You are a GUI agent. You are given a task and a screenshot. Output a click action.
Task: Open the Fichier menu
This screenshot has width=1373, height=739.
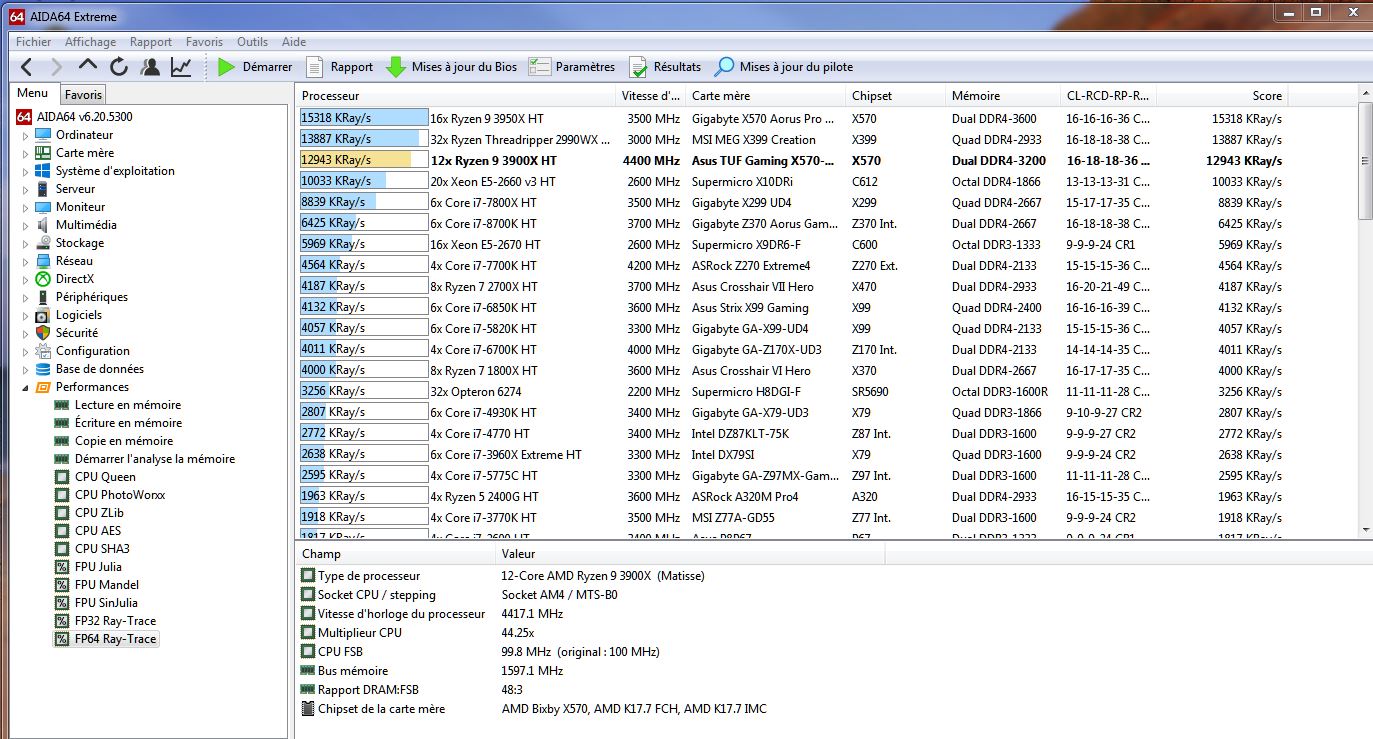(x=34, y=42)
